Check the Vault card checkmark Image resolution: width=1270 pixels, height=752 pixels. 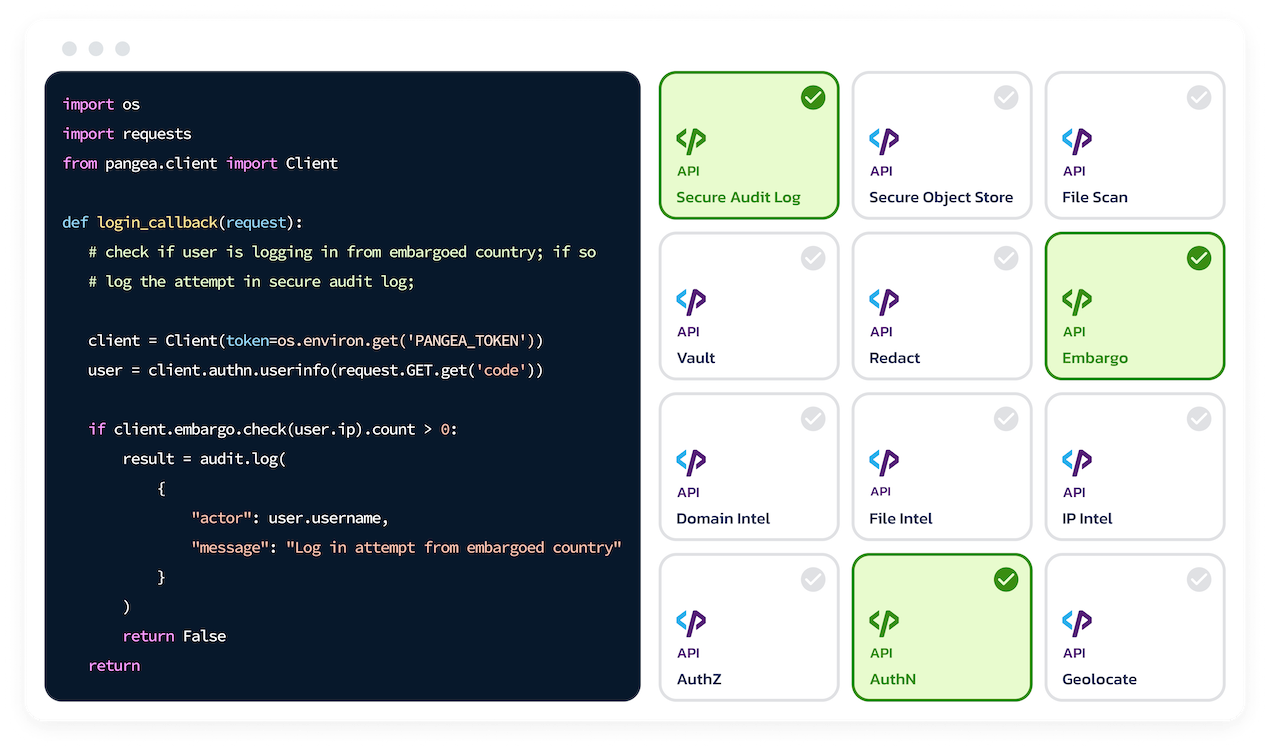[x=813, y=258]
